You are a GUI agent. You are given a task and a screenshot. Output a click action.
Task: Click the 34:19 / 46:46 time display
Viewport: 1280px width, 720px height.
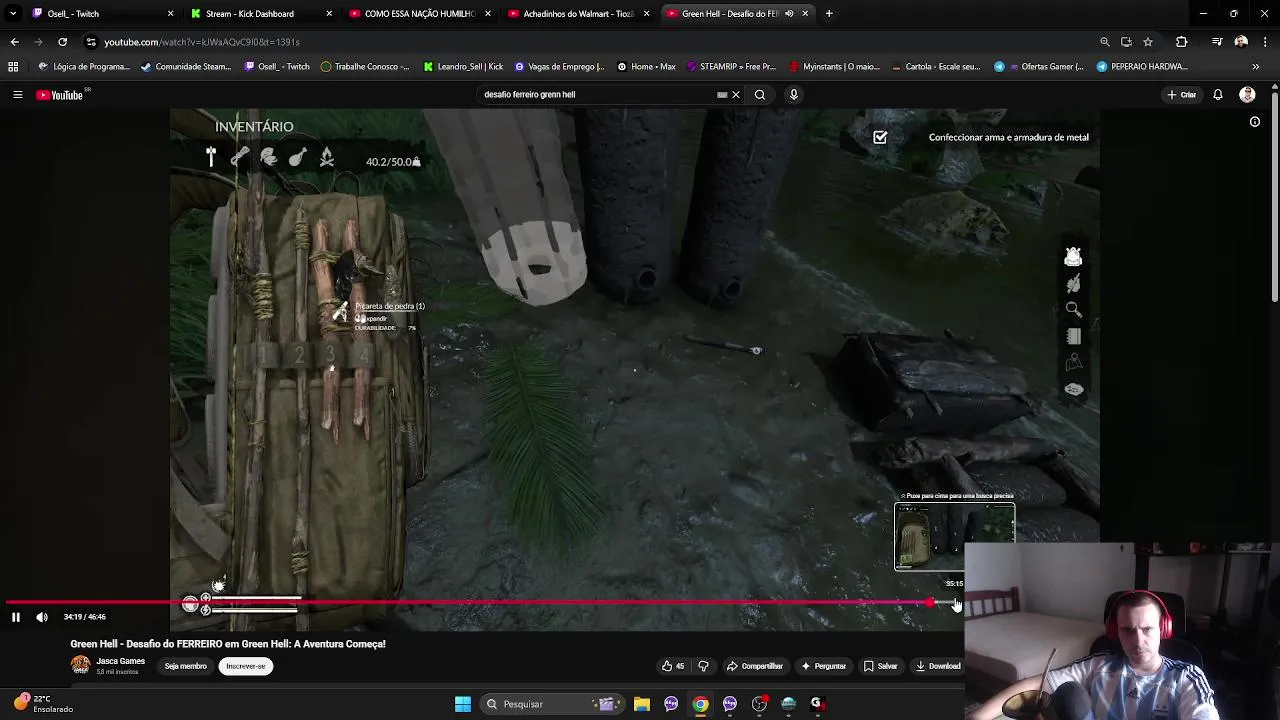[85, 617]
